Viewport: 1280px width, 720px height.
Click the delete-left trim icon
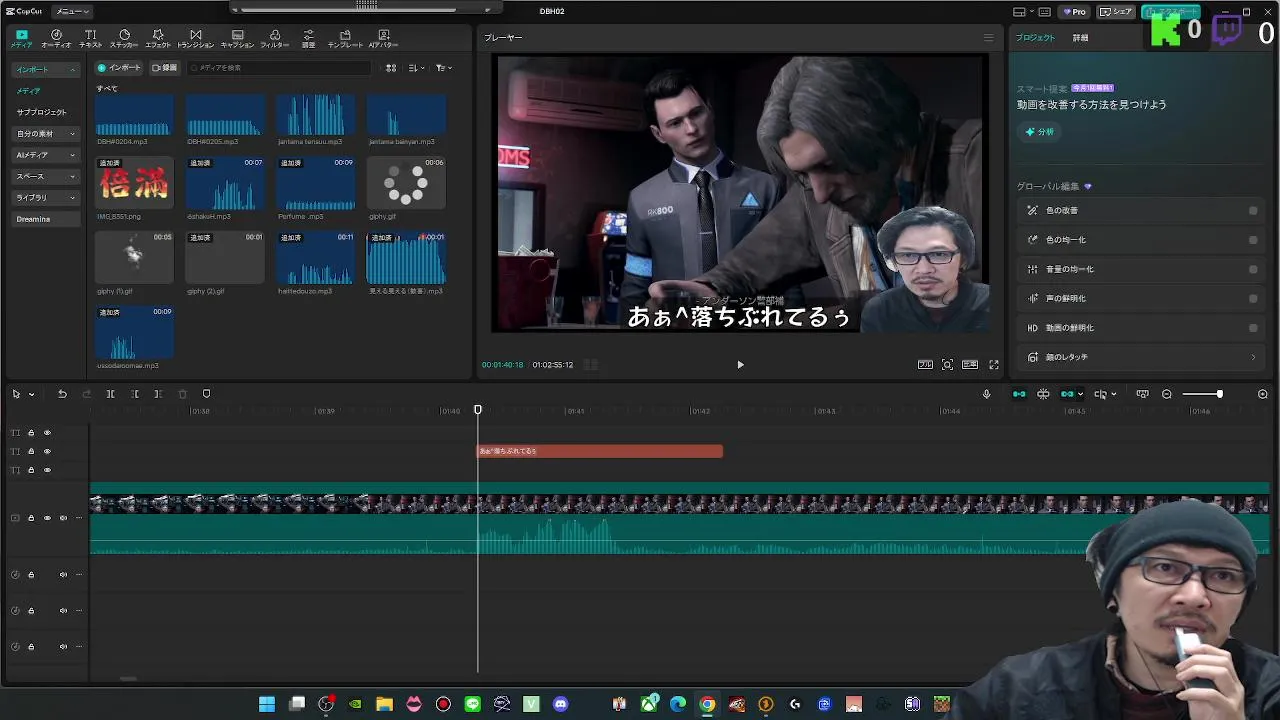point(134,394)
